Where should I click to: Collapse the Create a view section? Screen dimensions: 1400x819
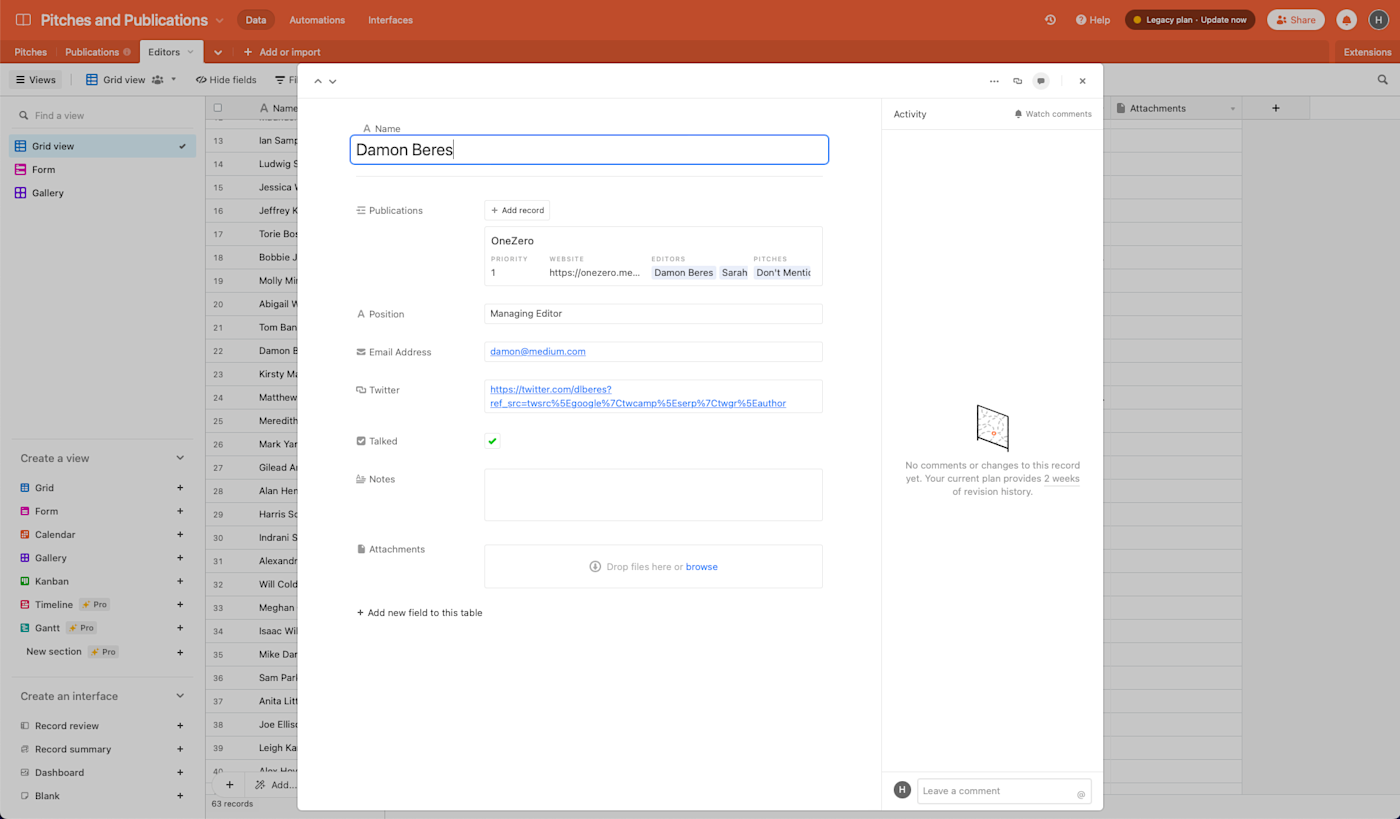click(x=180, y=458)
